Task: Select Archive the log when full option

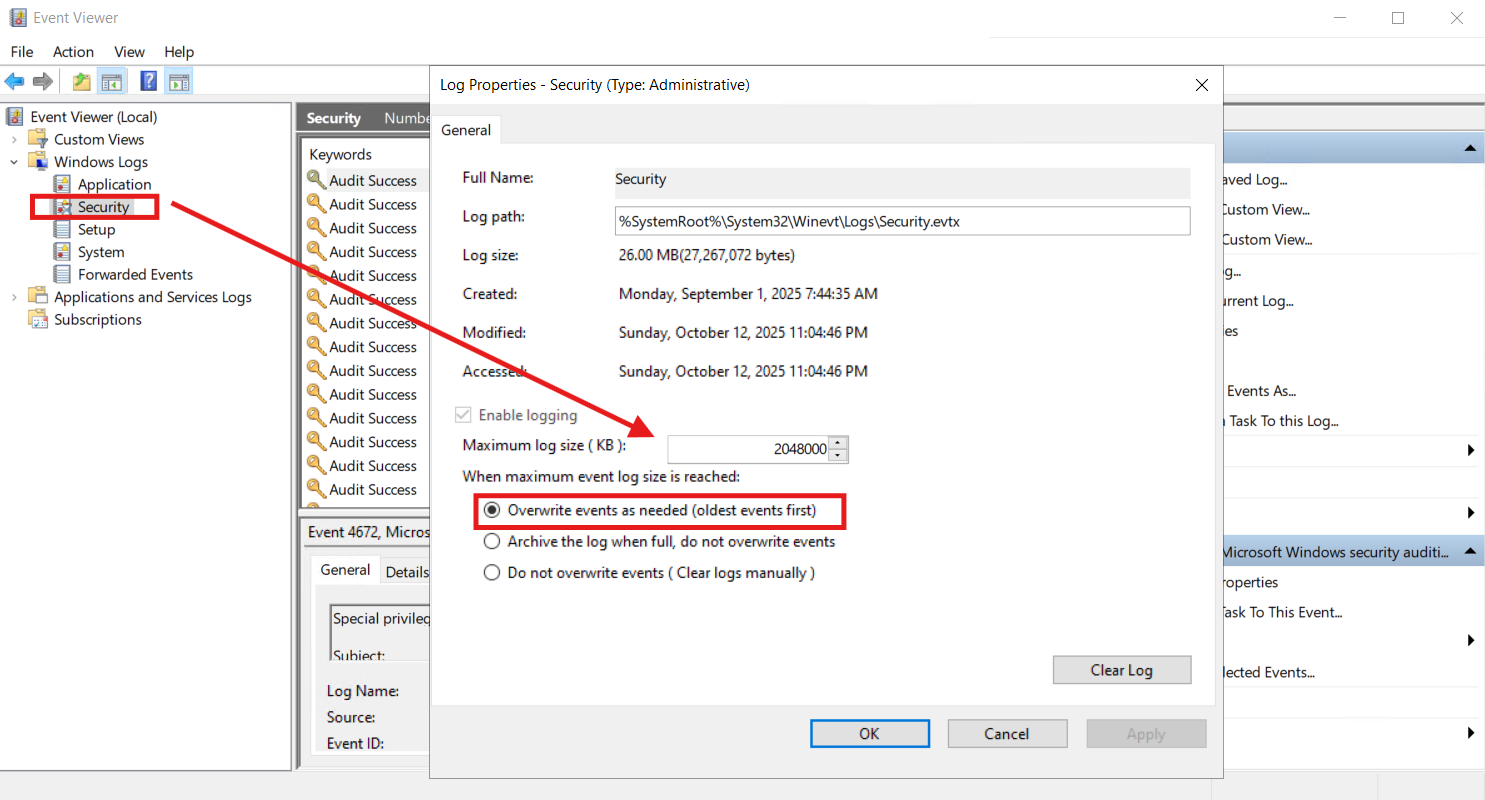Action: pyautogui.click(x=492, y=541)
